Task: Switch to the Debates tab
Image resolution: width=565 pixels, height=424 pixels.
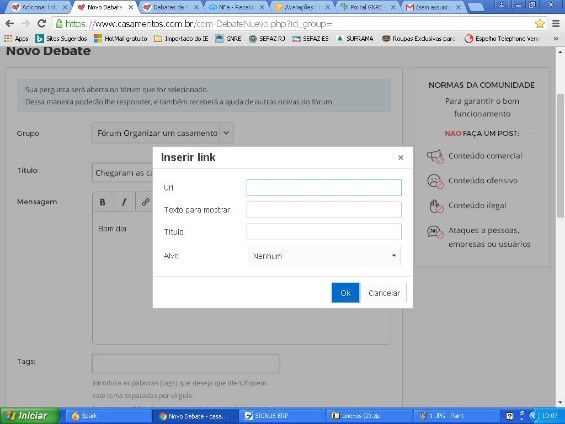Action: 170,7
